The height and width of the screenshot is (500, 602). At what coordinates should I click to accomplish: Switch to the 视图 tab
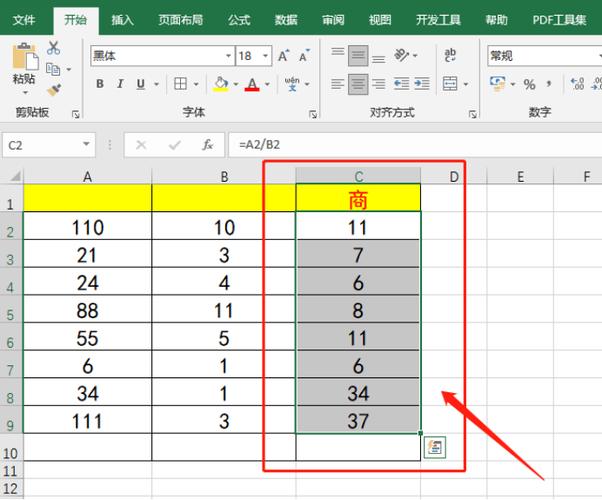380,20
